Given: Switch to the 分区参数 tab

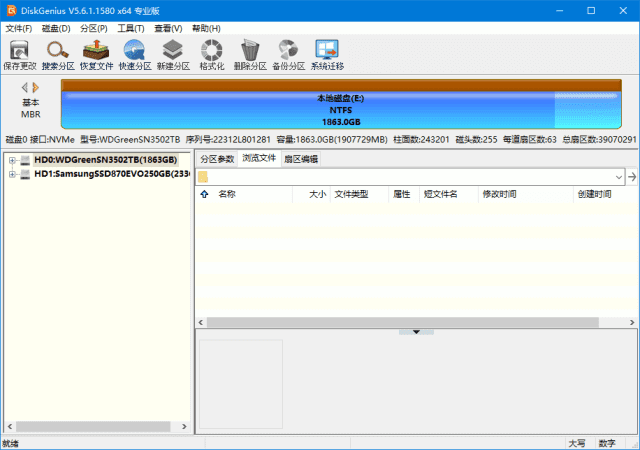Looking at the screenshot, I should [216, 159].
